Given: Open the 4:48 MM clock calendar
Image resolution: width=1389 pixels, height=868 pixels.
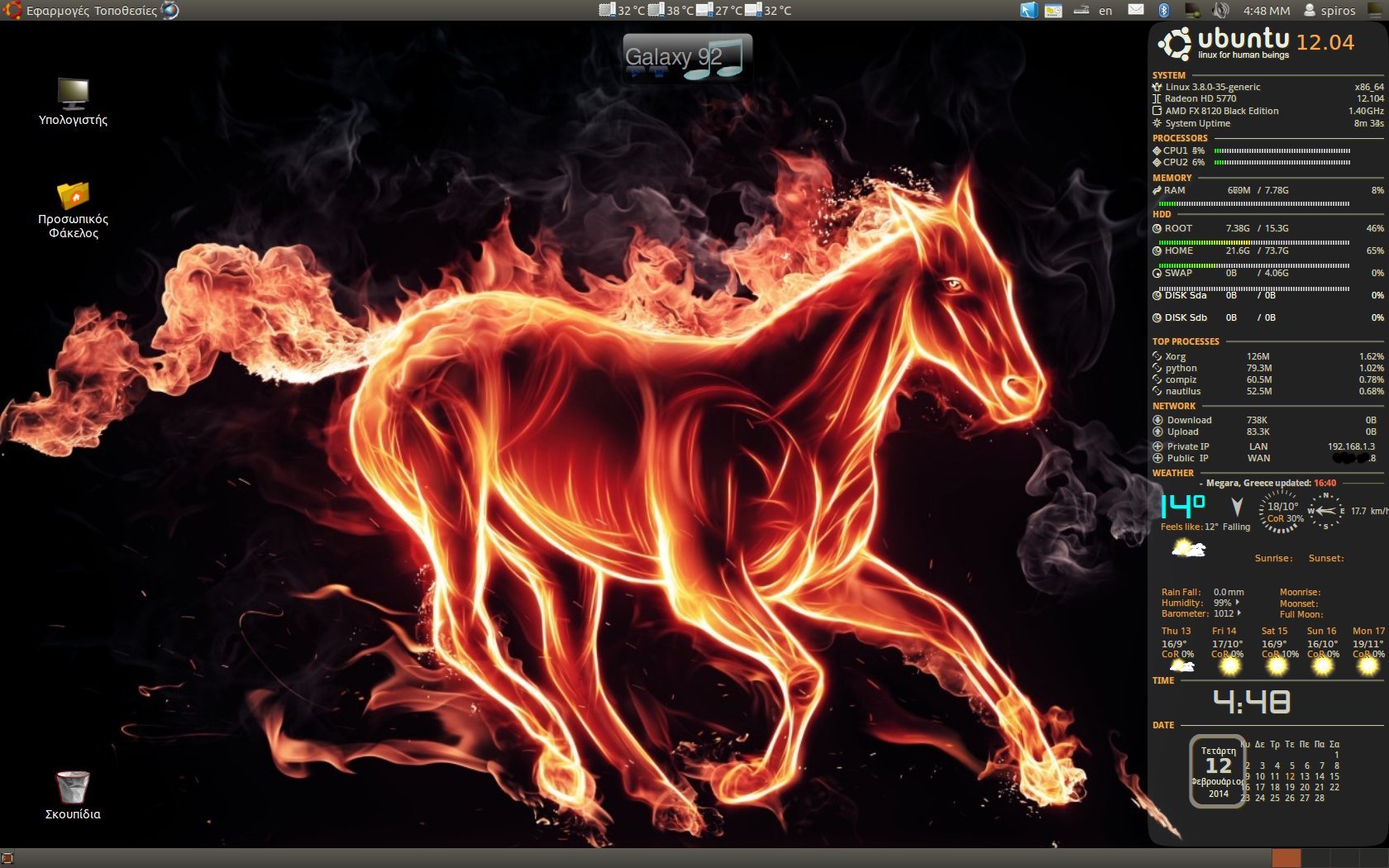Looking at the screenshot, I should [1266, 11].
